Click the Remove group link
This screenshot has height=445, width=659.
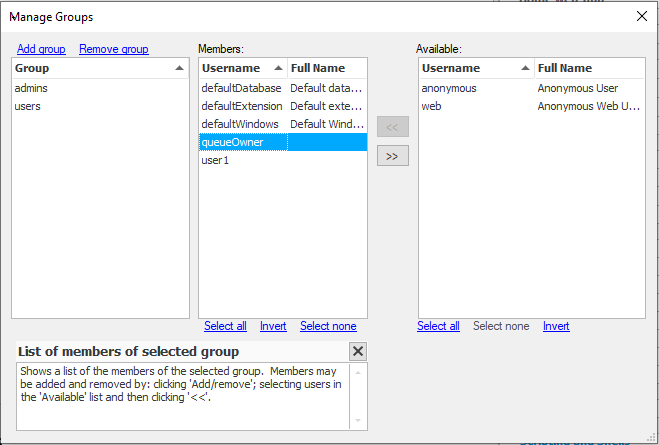[x=113, y=49]
